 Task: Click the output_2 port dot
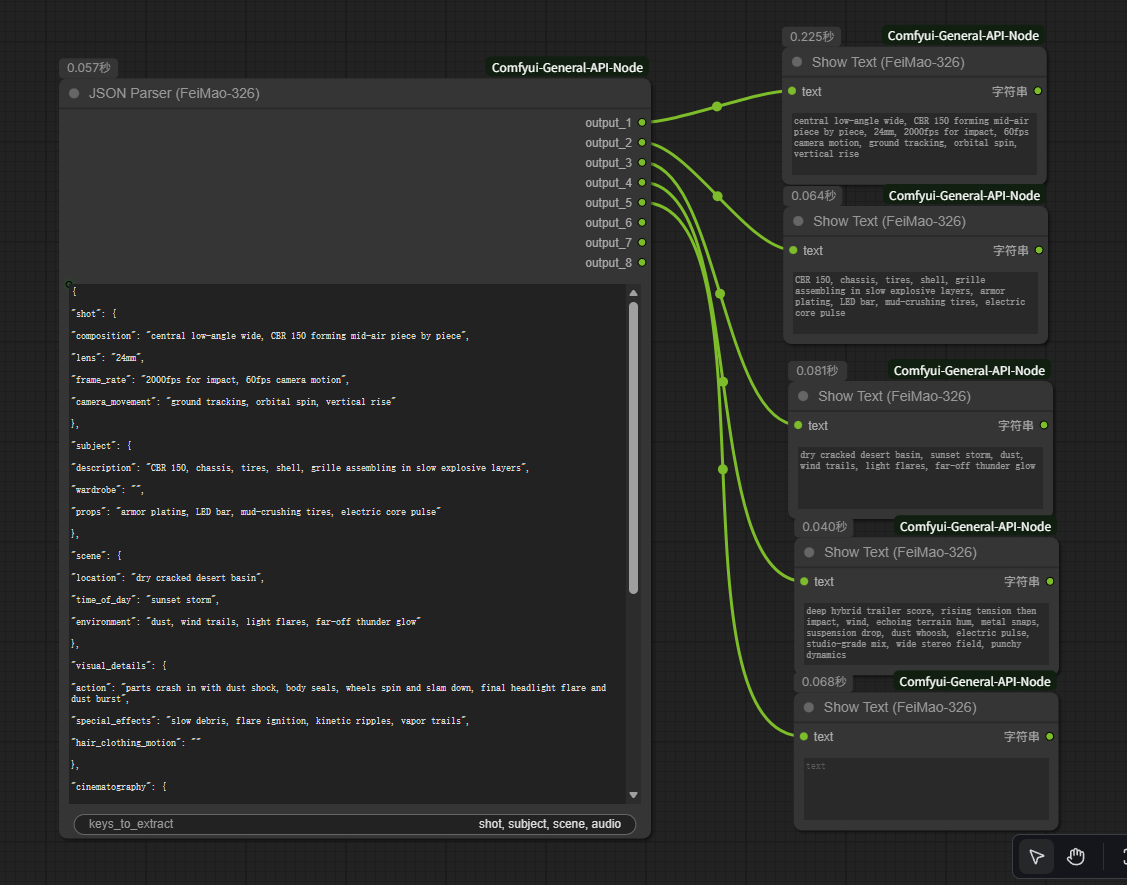642,143
